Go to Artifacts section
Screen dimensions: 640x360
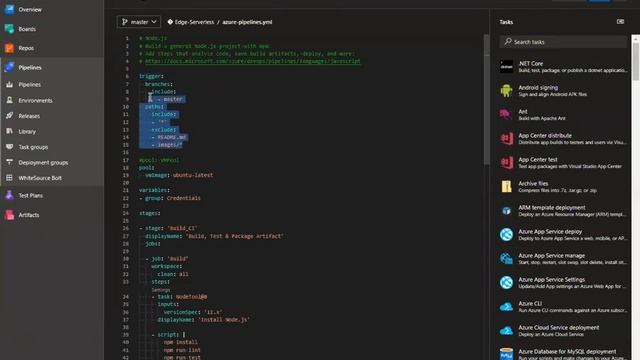coord(29,215)
